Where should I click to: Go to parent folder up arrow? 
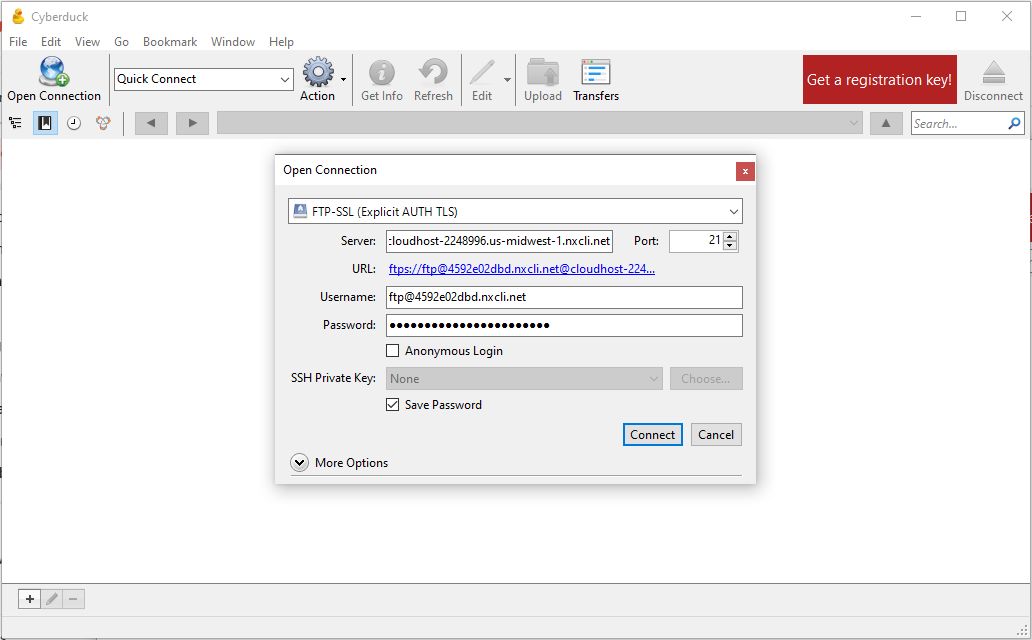pyautogui.click(x=886, y=123)
